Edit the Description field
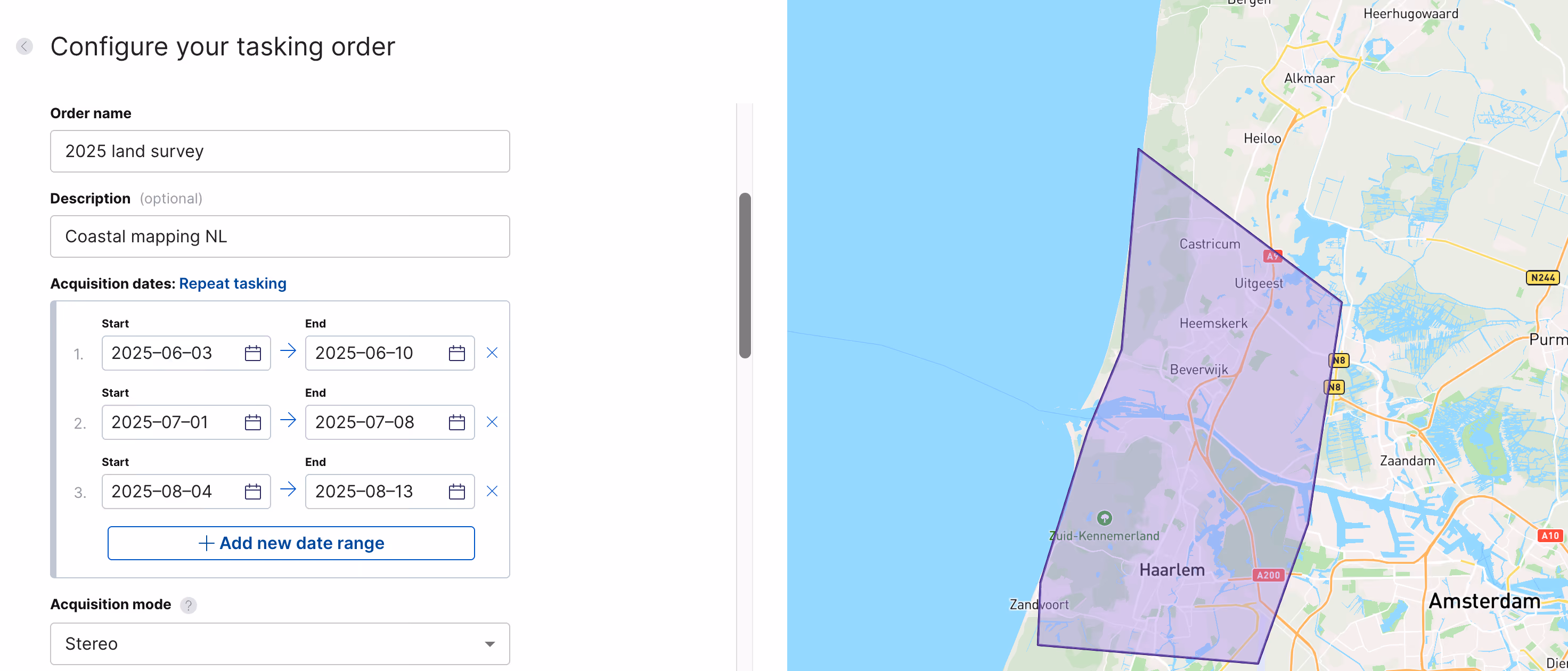The width and height of the screenshot is (1568, 671). 280,236
